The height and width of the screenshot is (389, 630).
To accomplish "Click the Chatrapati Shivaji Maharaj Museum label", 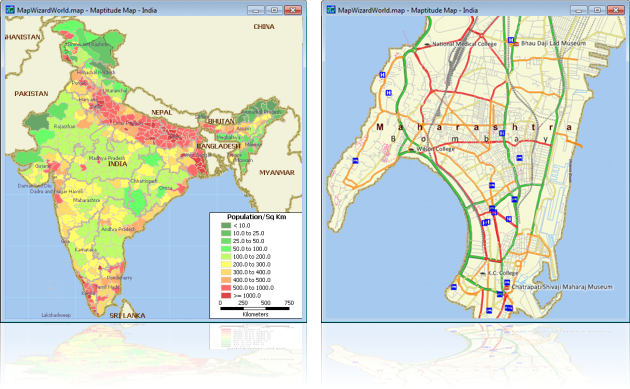I will 562,287.
